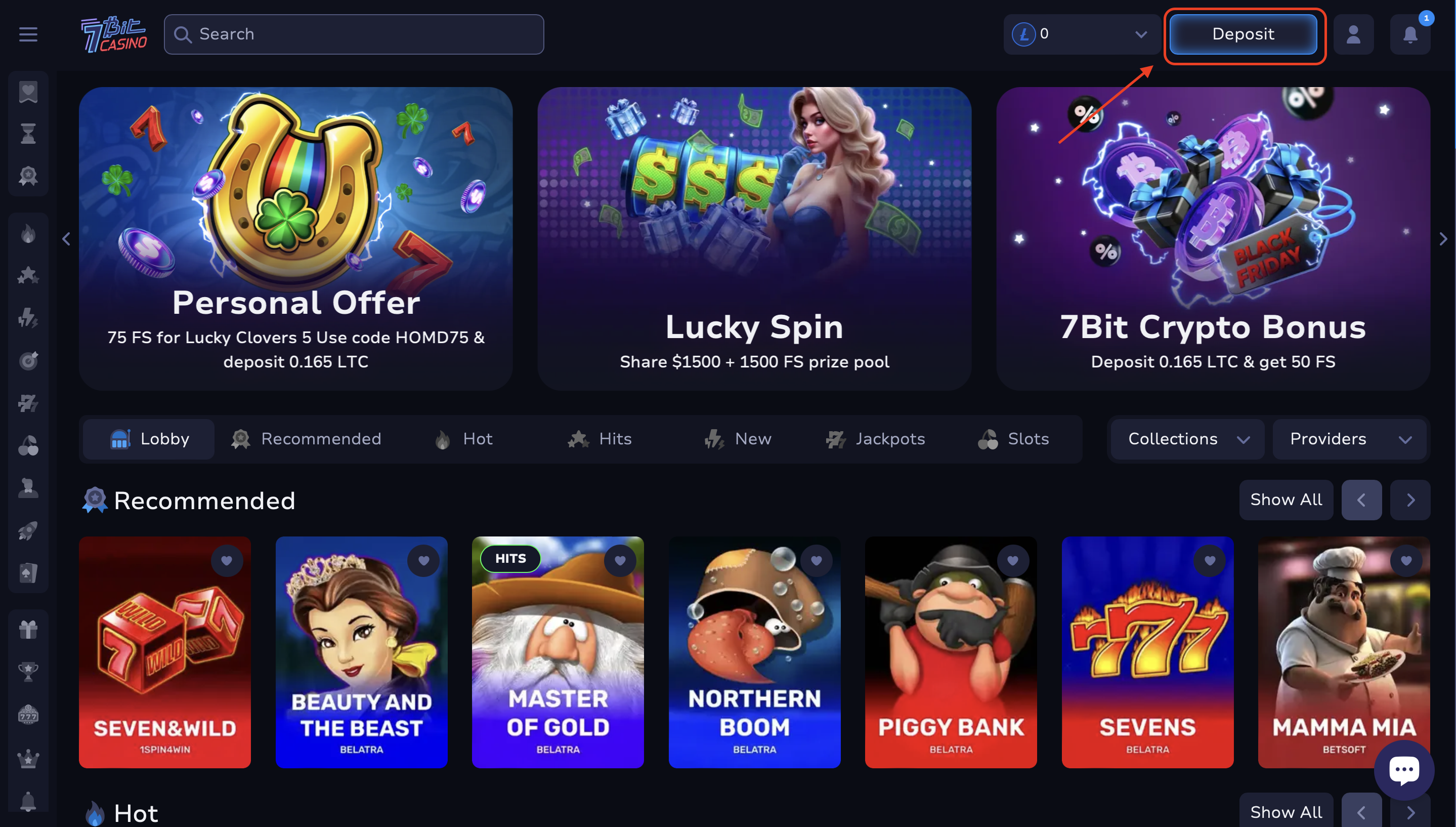Open the gift bonuses sidebar icon
Viewport: 1456px width, 827px height.
pos(28,629)
